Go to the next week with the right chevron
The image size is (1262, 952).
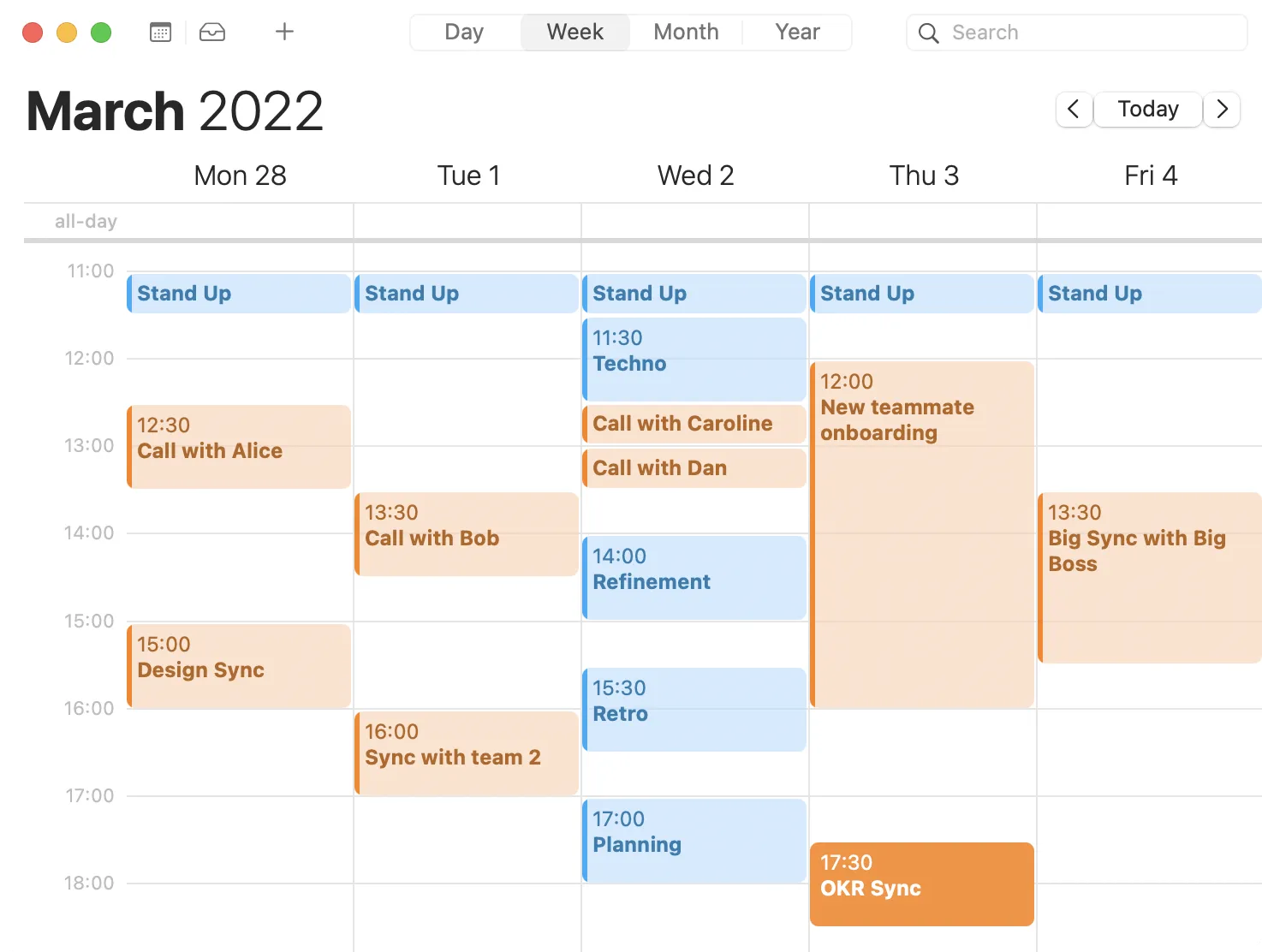[1222, 110]
